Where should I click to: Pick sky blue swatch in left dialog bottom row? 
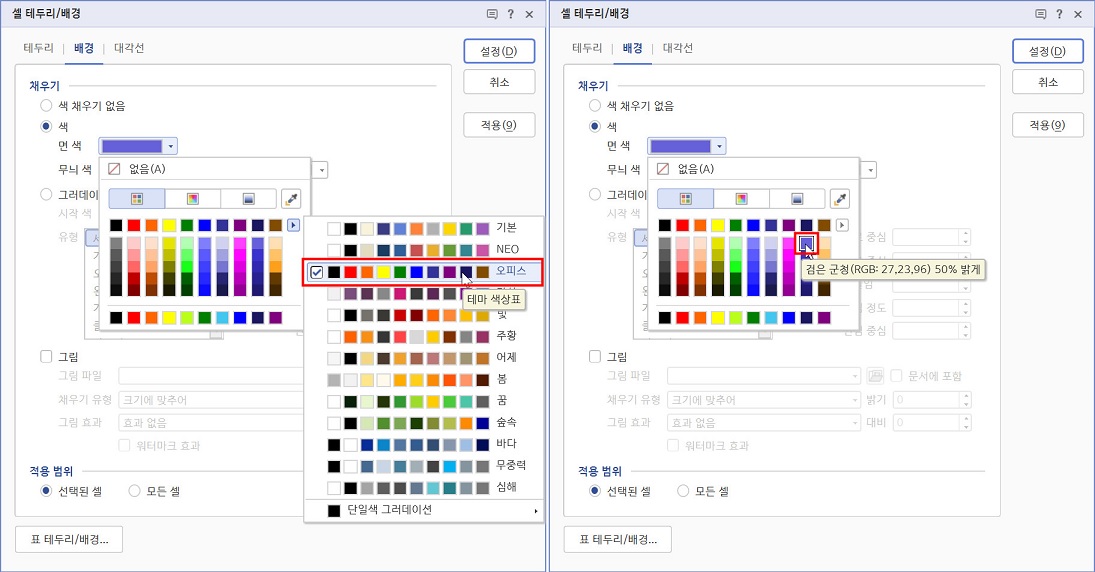click(222, 318)
